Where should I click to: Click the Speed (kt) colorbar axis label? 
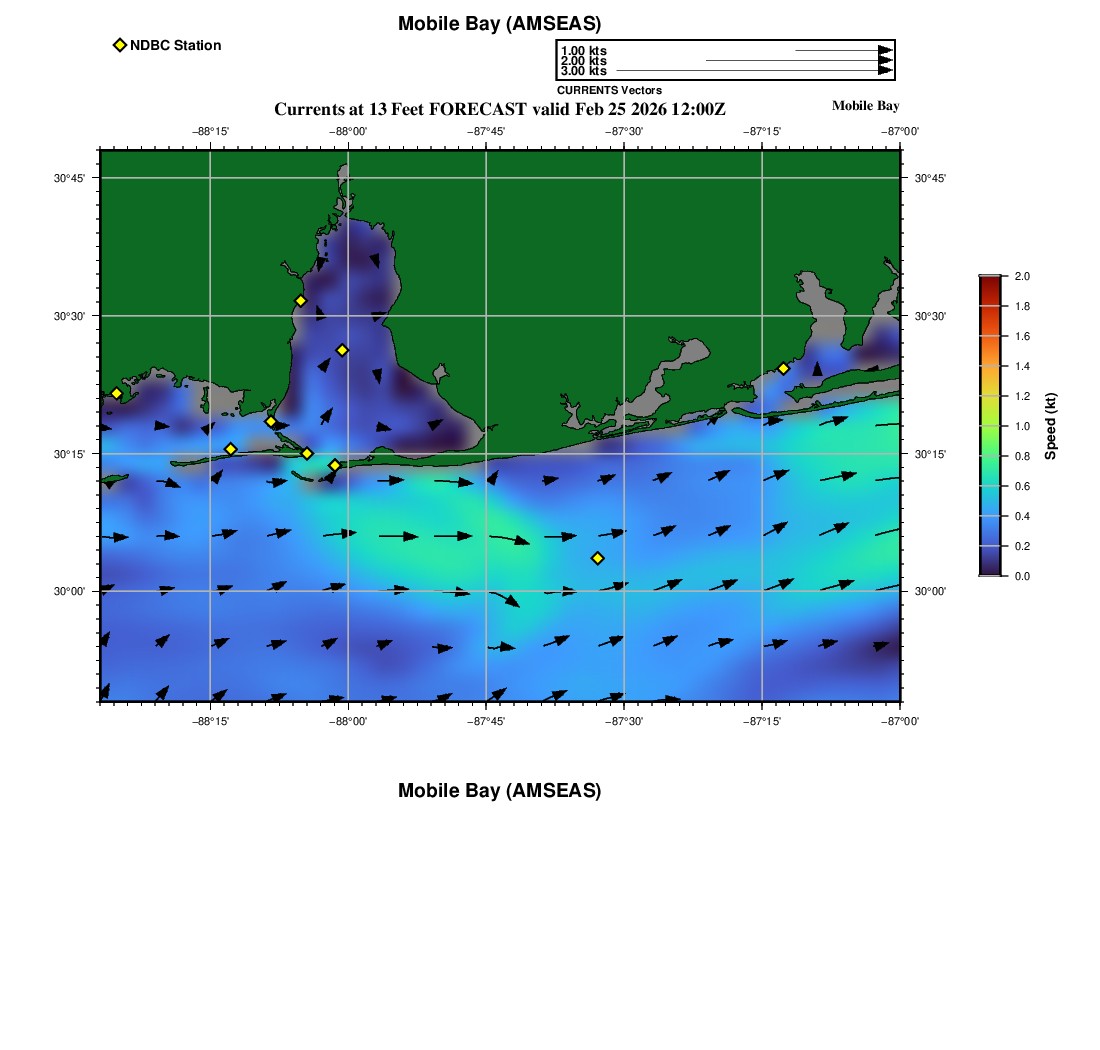1051,426
